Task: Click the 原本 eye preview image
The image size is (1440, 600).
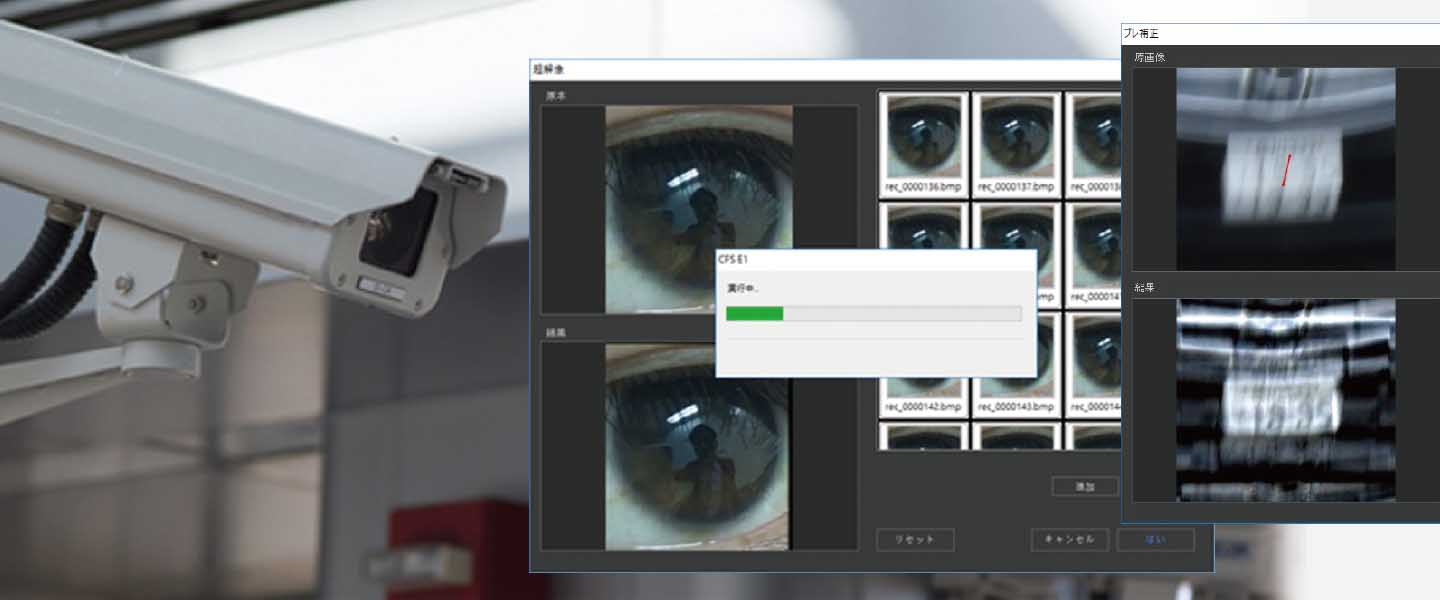Action: 698,209
